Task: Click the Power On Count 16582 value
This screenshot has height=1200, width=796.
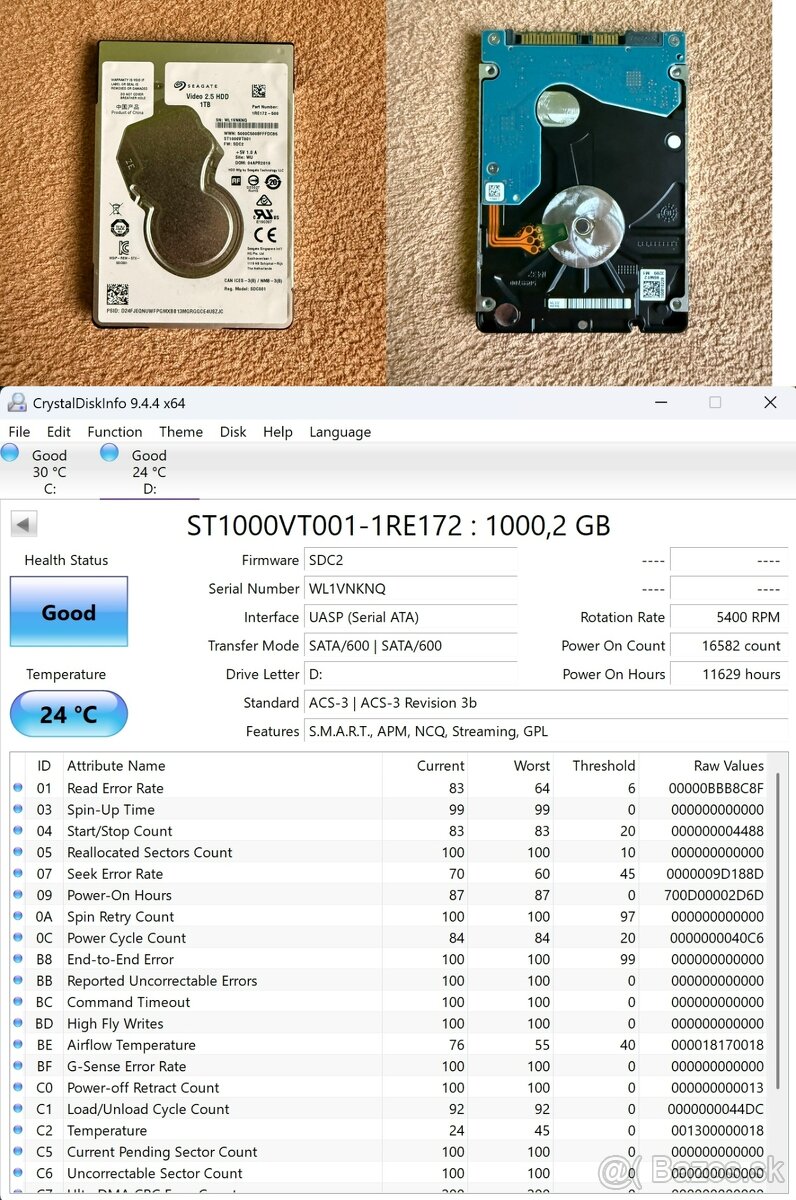Action: (x=729, y=646)
